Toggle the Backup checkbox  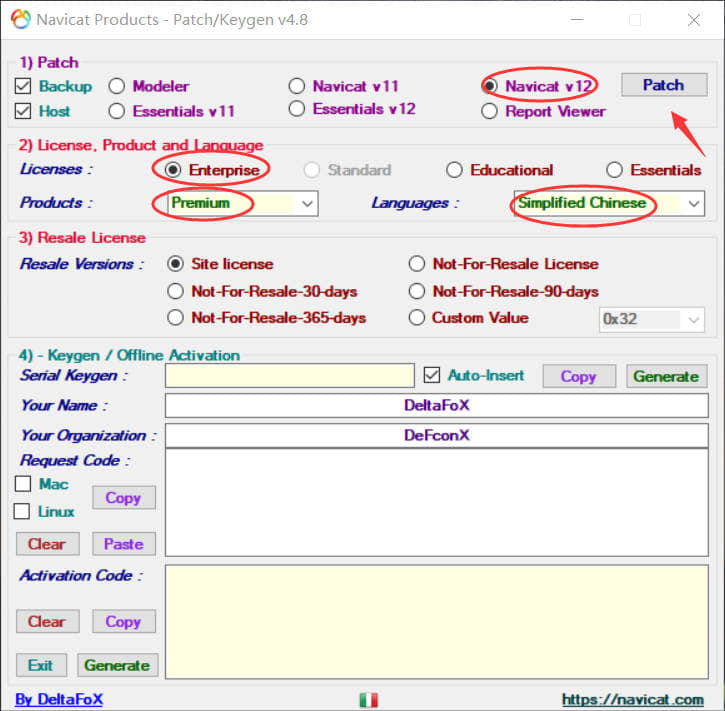click(x=23, y=86)
